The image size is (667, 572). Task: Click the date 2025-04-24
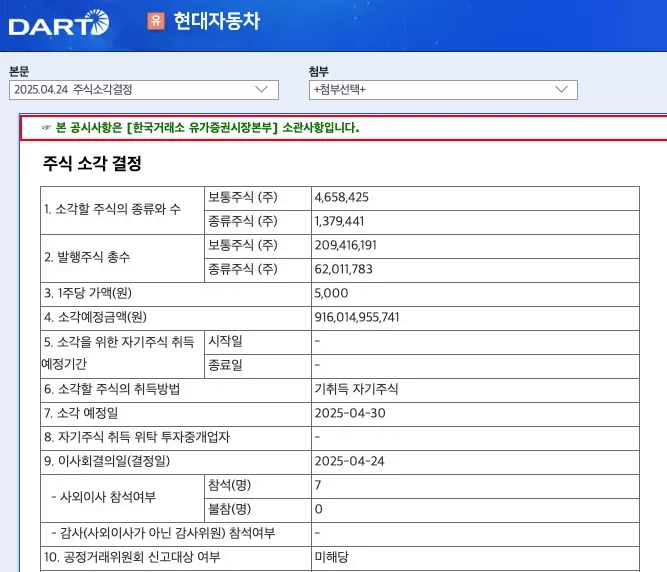350,461
